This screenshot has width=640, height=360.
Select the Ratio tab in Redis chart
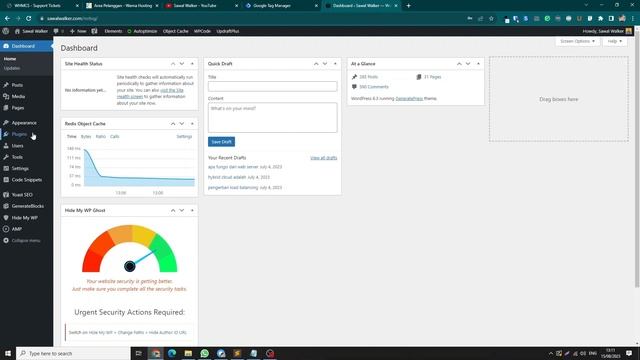point(100,136)
